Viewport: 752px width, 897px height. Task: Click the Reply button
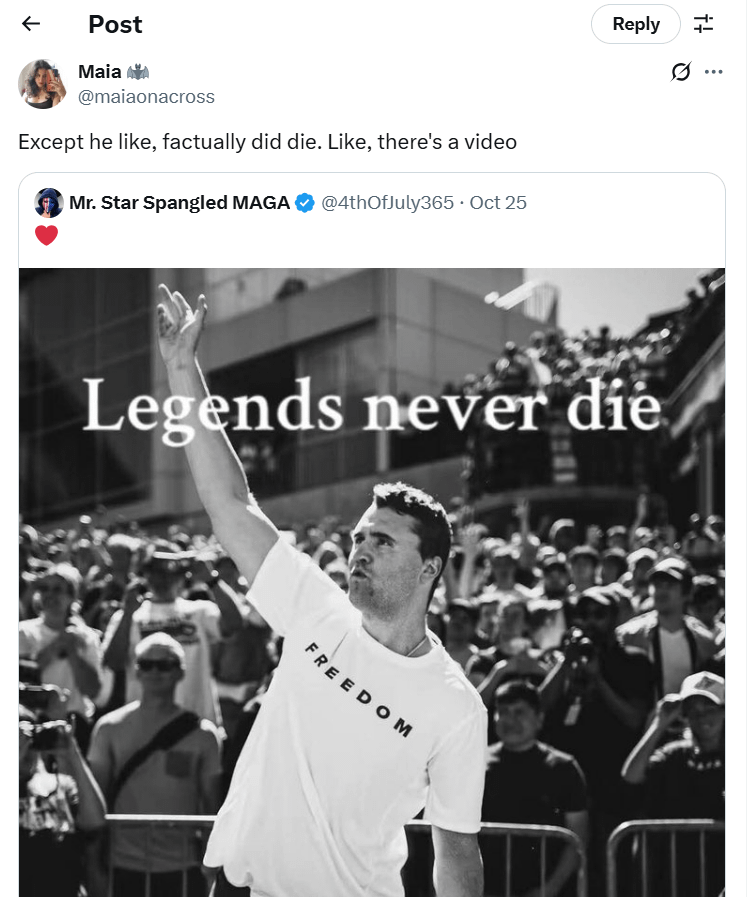tap(635, 24)
